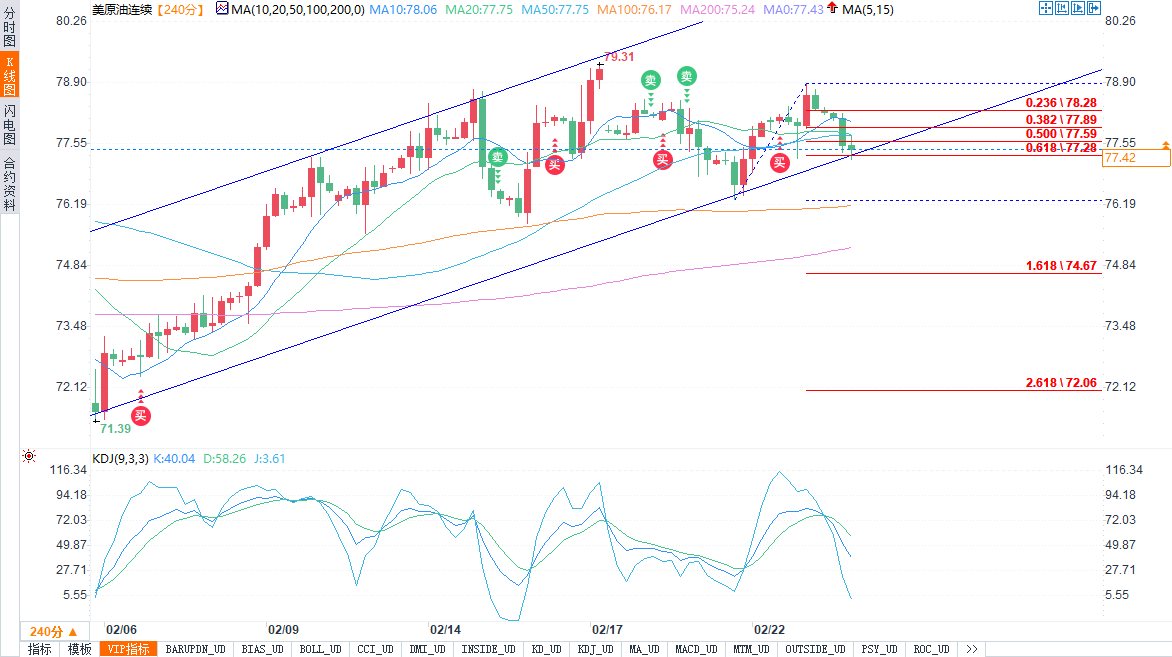This screenshot has width=1172, height=657.
Task: Select the 1.618 \ 74.67 Fibonacci level
Action: (1061, 265)
